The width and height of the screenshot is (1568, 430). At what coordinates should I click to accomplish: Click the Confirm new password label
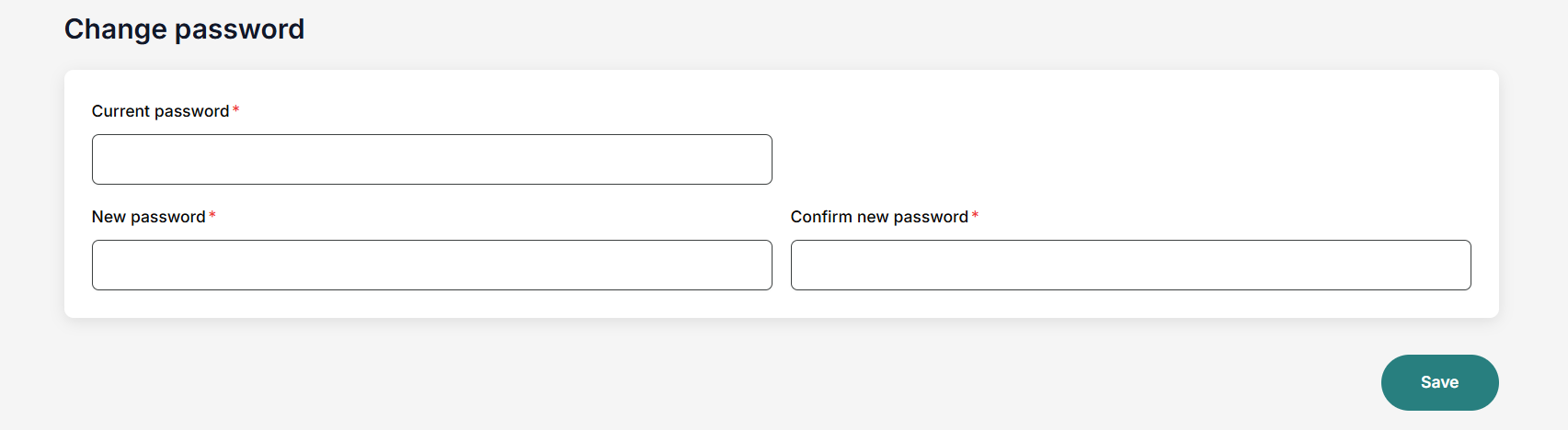tap(878, 217)
